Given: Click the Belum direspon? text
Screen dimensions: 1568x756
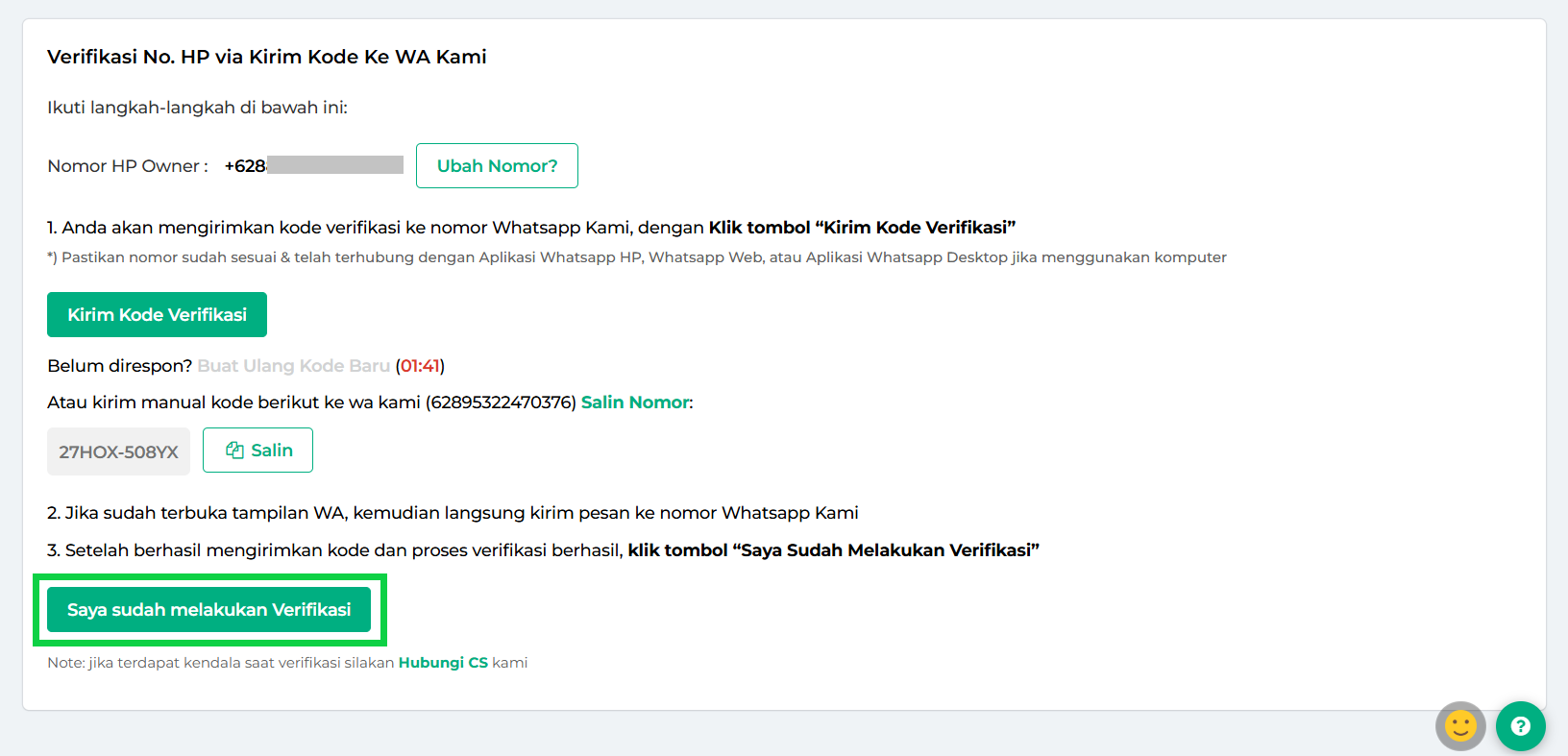Looking at the screenshot, I should [119, 366].
